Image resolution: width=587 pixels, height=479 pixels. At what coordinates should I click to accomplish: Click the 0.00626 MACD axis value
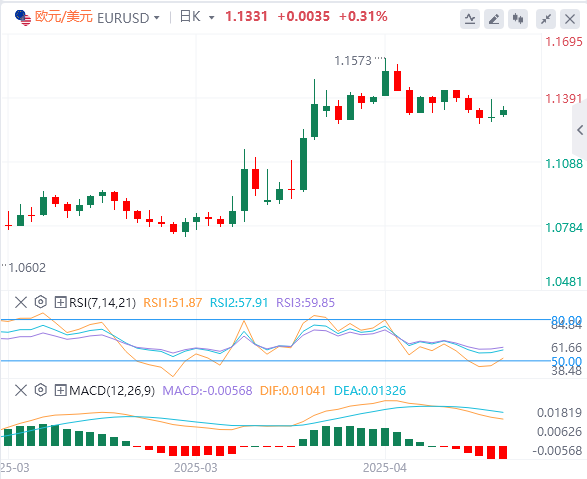click(559, 431)
